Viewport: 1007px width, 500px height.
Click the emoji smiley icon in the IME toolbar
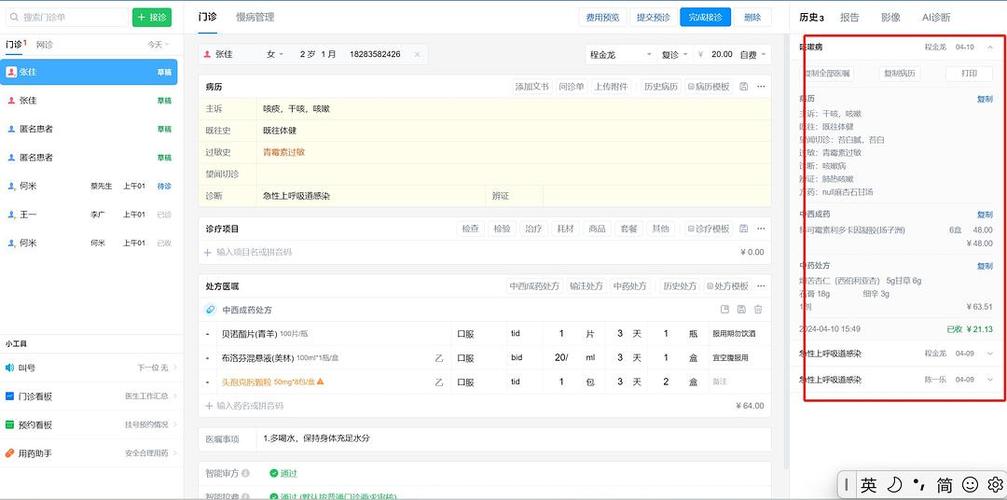(970, 484)
